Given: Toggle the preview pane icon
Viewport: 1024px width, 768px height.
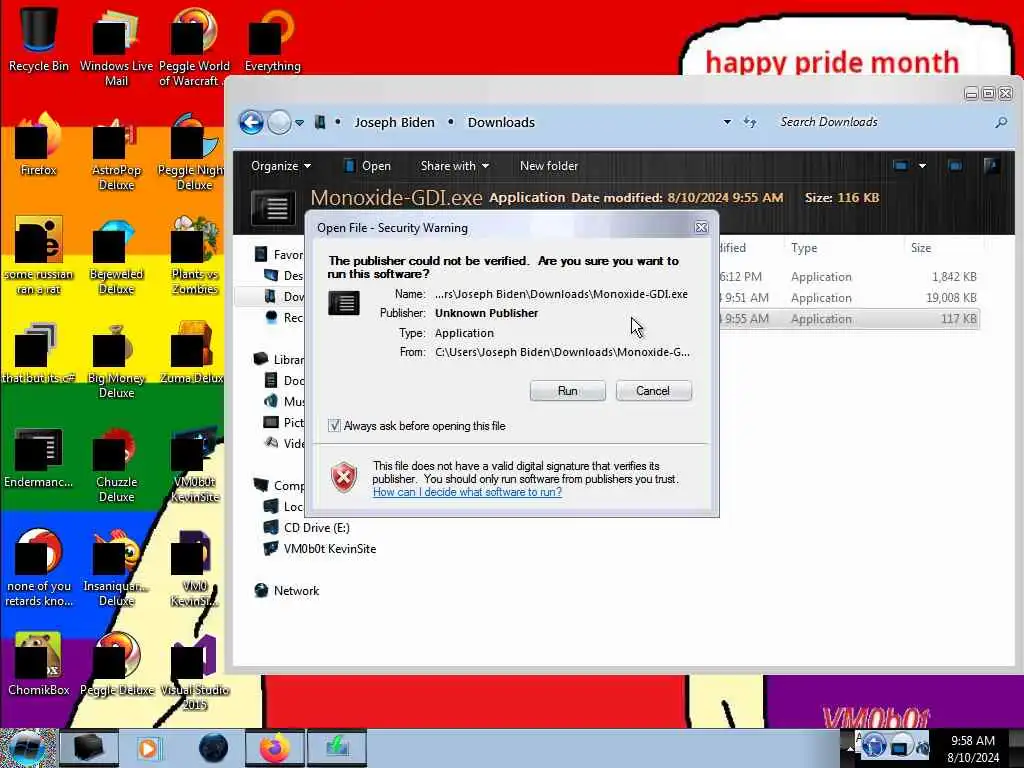Looking at the screenshot, I should (x=955, y=166).
